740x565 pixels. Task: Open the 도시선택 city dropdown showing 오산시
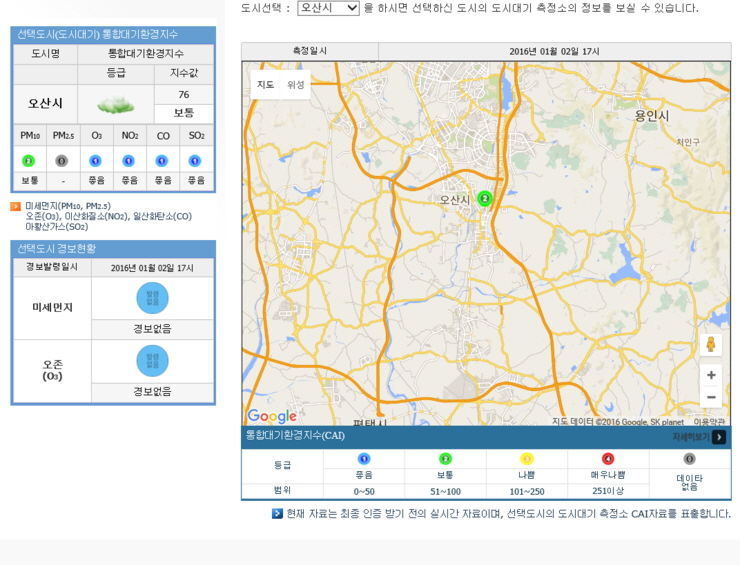pos(328,8)
